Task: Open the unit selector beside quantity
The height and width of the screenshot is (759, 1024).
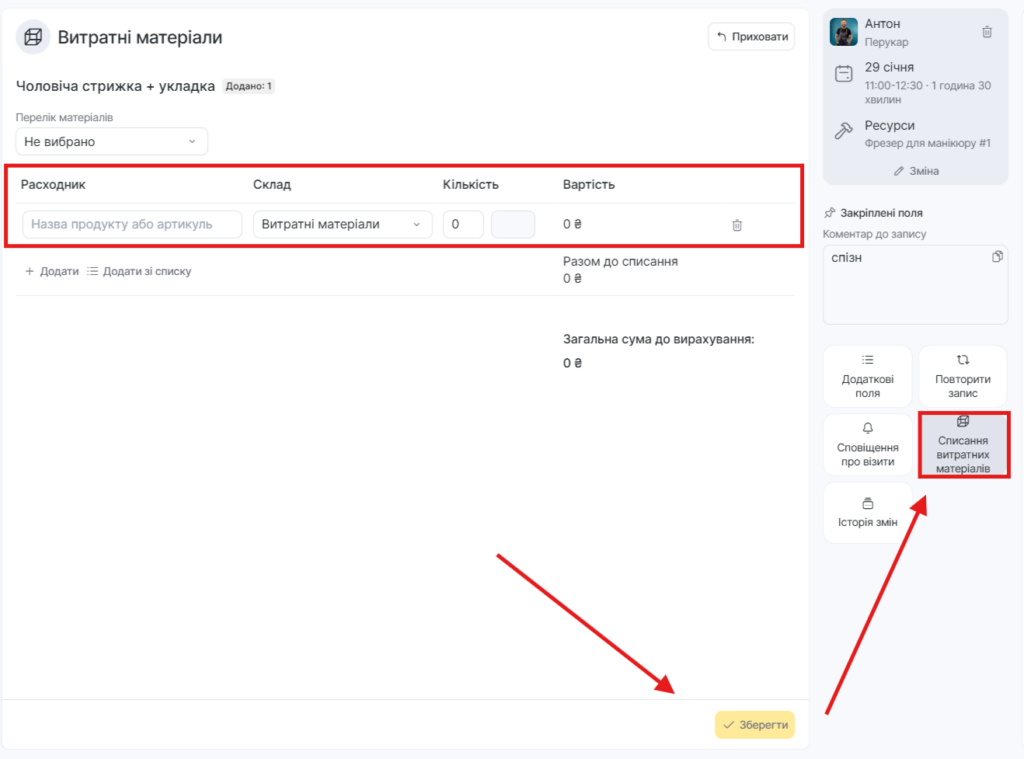Action: tap(513, 225)
